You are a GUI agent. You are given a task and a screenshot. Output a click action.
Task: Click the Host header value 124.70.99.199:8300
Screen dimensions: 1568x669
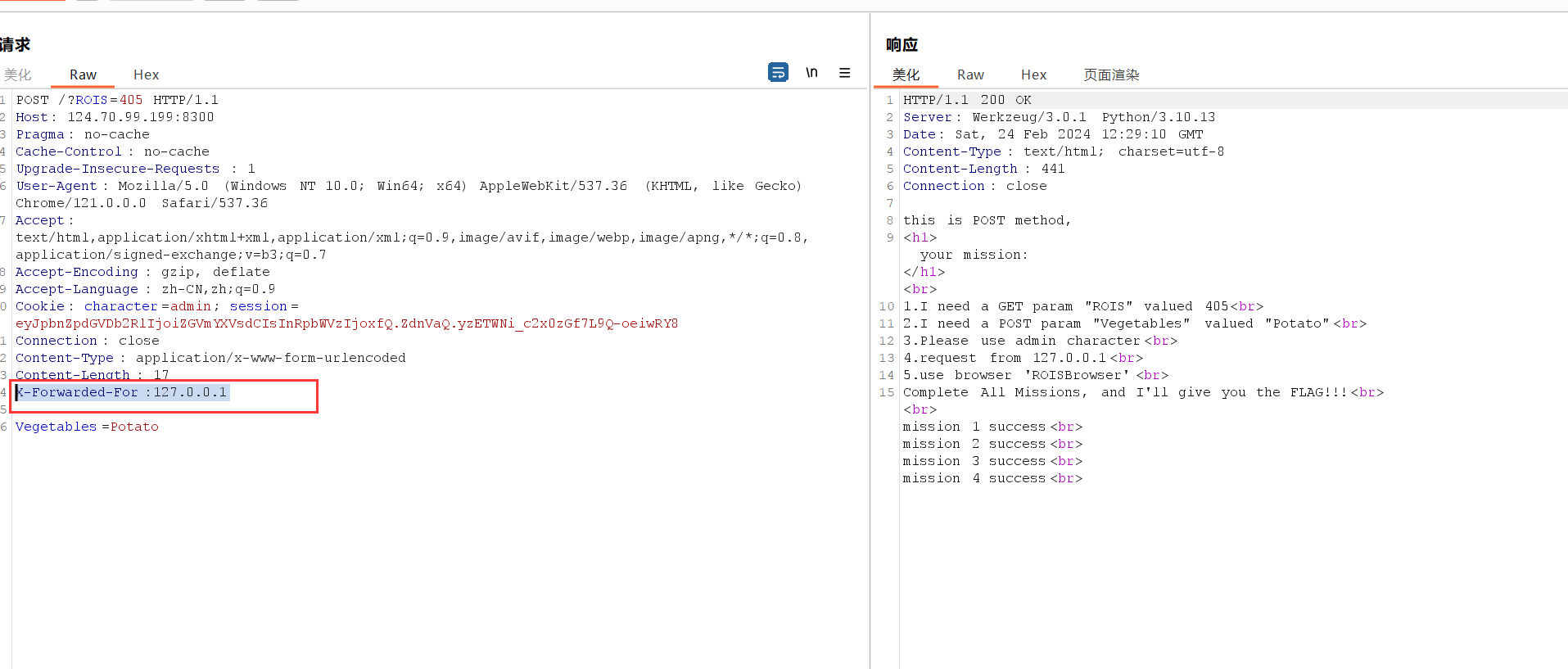click(140, 117)
